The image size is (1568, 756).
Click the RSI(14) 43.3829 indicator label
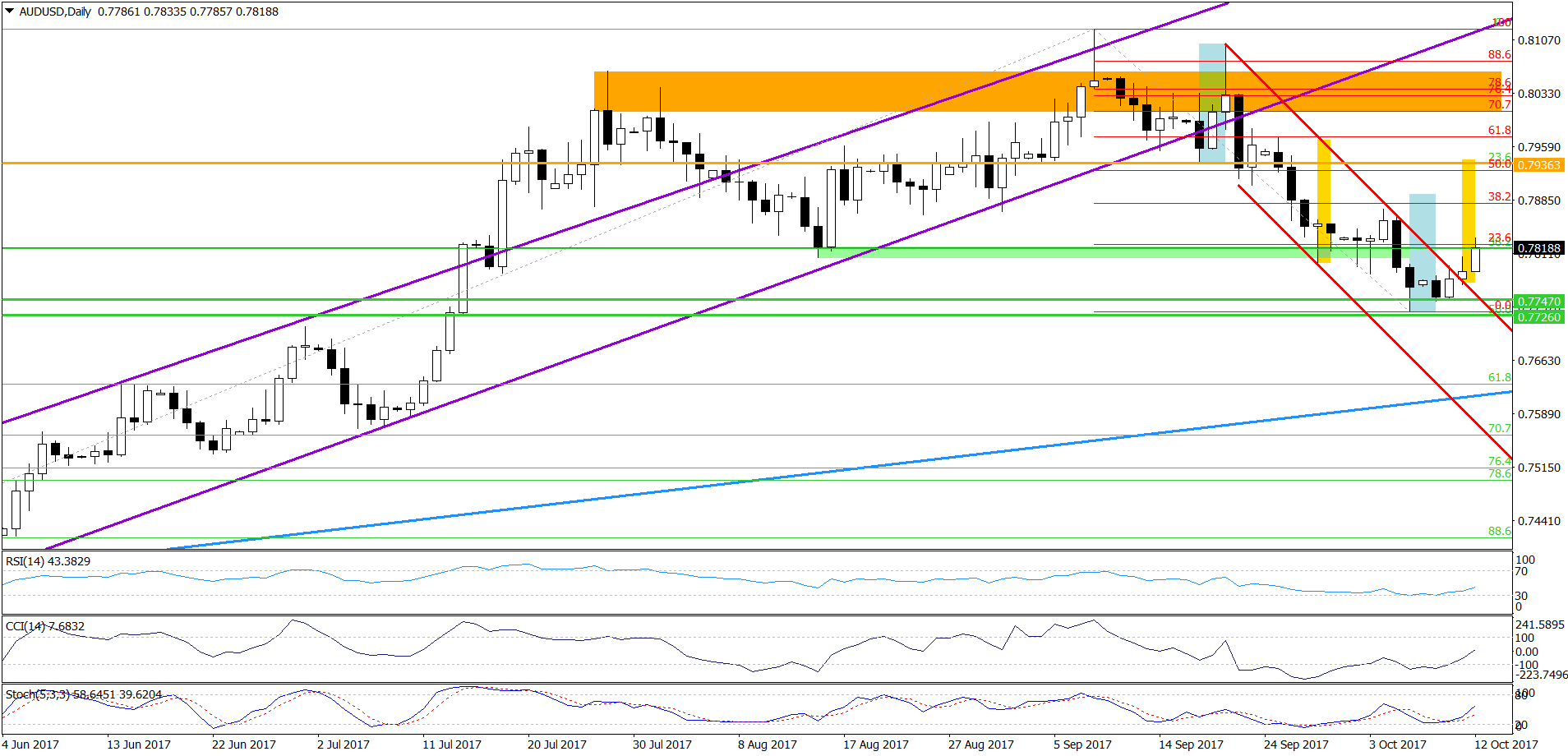click(x=48, y=561)
